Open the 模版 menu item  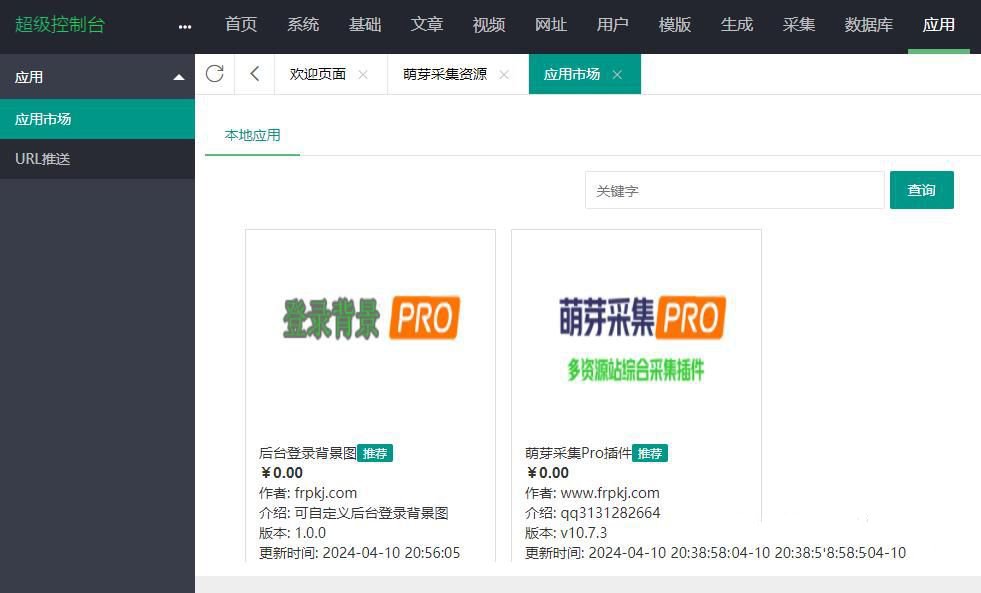674,25
